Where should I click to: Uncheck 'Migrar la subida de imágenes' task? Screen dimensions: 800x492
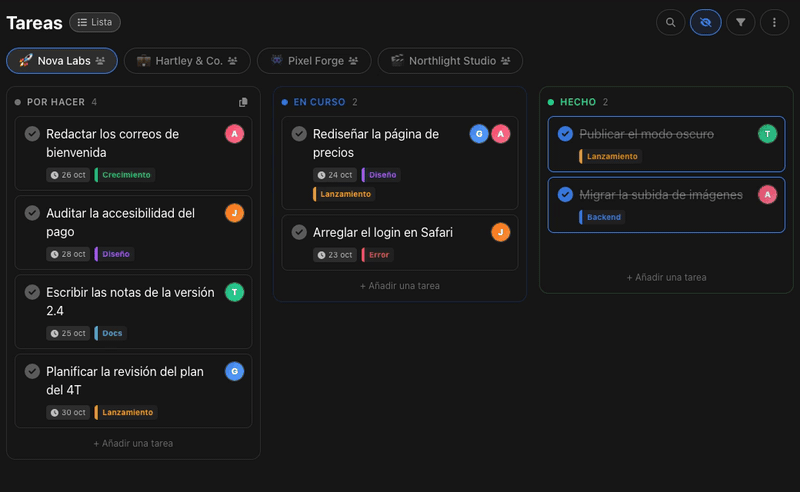[x=565, y=194]
